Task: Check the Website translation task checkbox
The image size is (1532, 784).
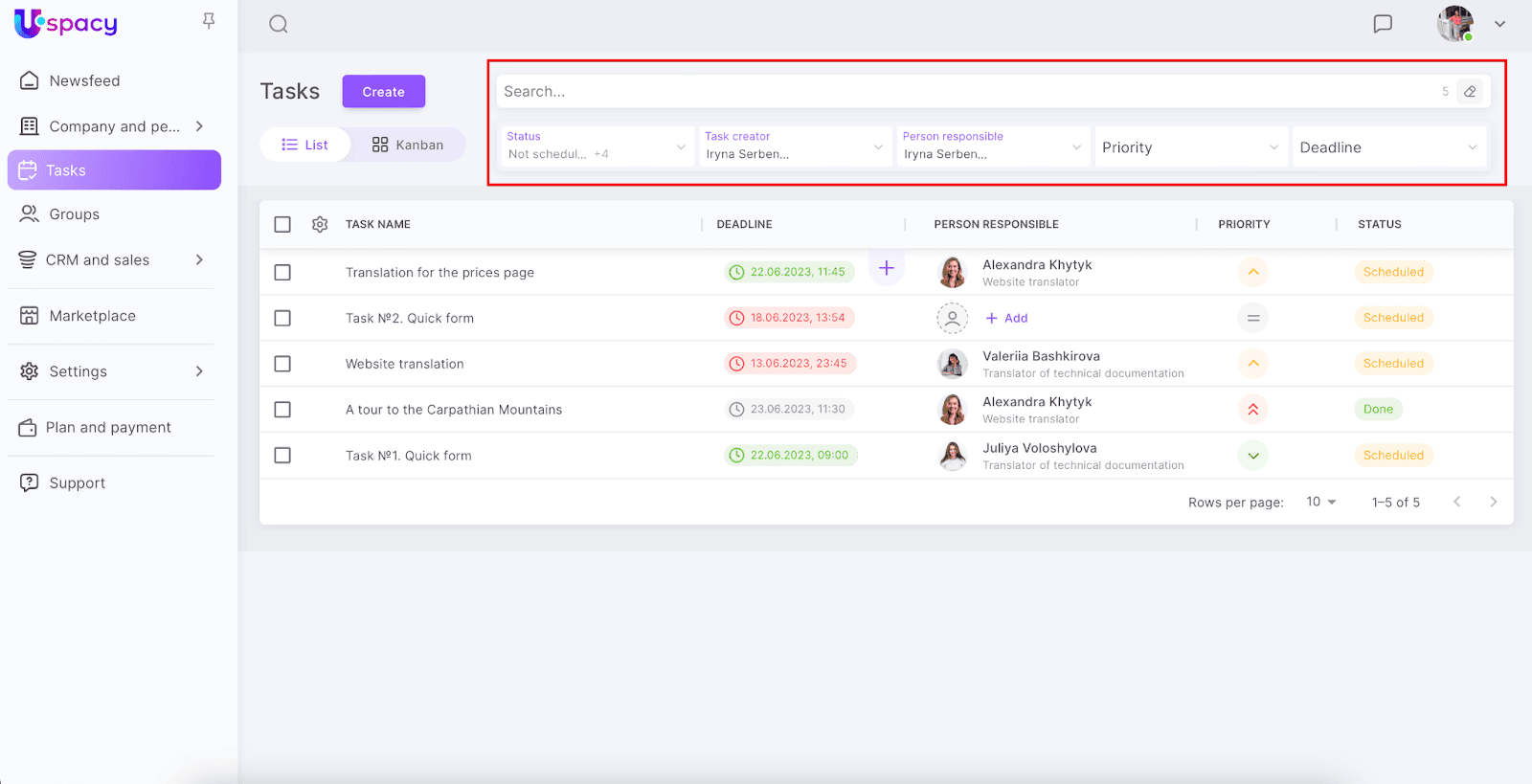Action: [282, 364]
